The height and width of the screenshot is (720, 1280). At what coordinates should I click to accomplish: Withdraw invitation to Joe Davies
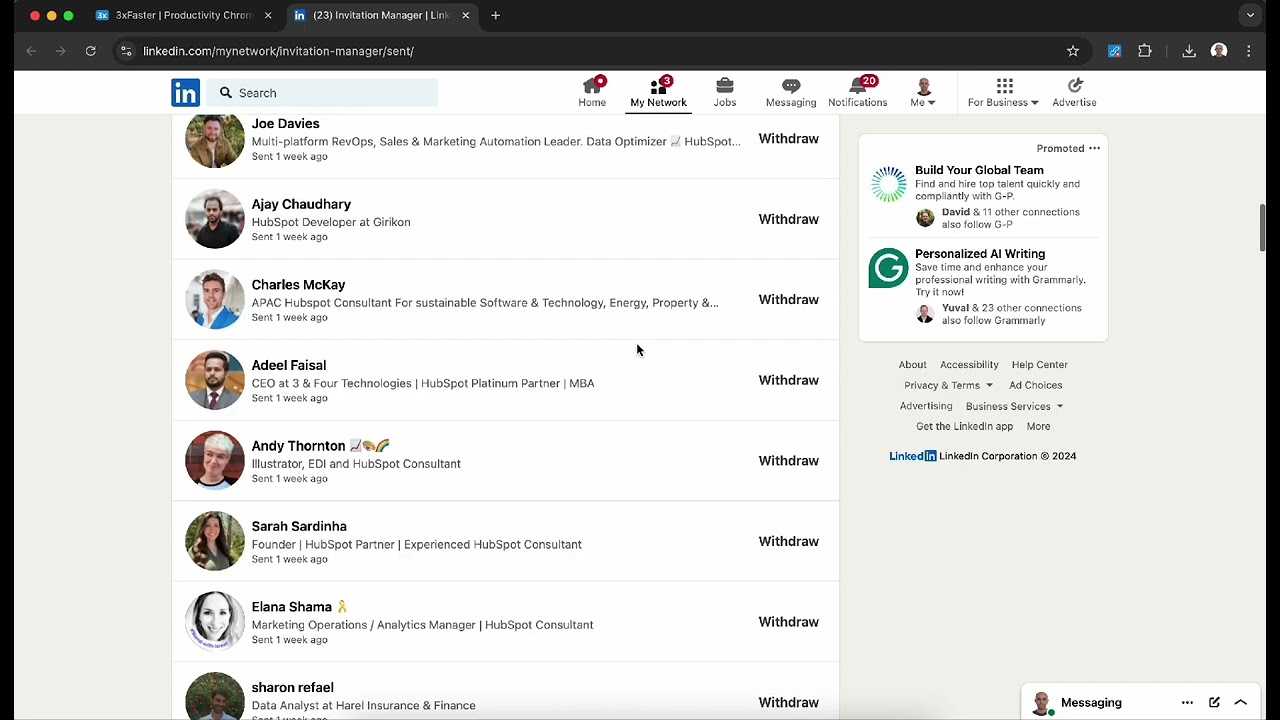tap(788, 139)
